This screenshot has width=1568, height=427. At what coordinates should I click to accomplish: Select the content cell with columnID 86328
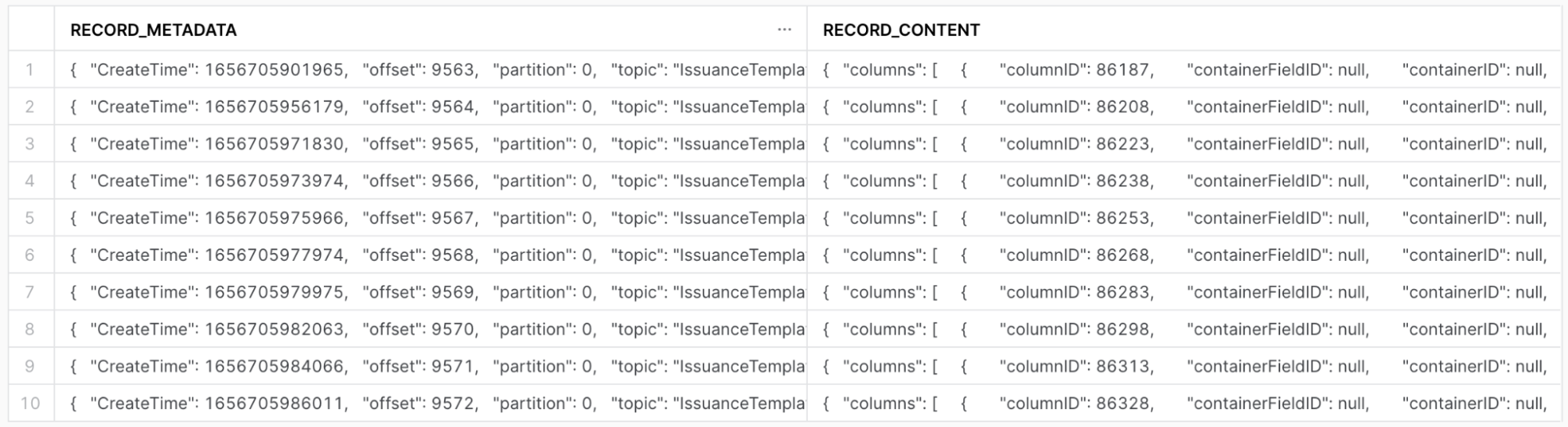(1183, 403)
